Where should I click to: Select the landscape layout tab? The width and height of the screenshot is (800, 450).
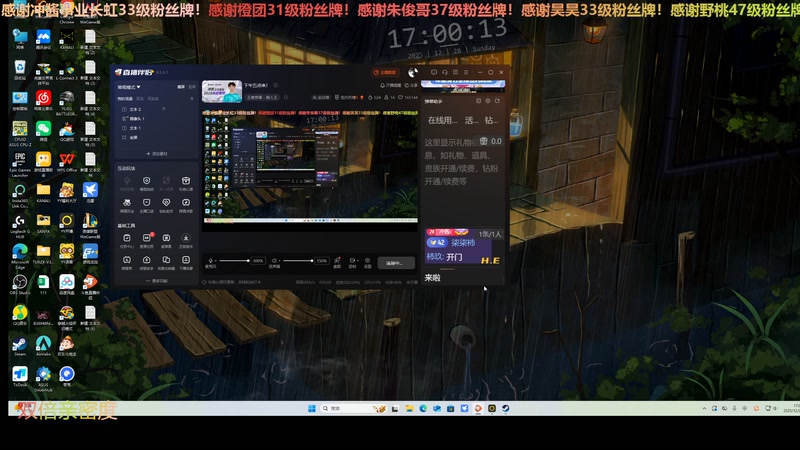click(x=181, y=87)
